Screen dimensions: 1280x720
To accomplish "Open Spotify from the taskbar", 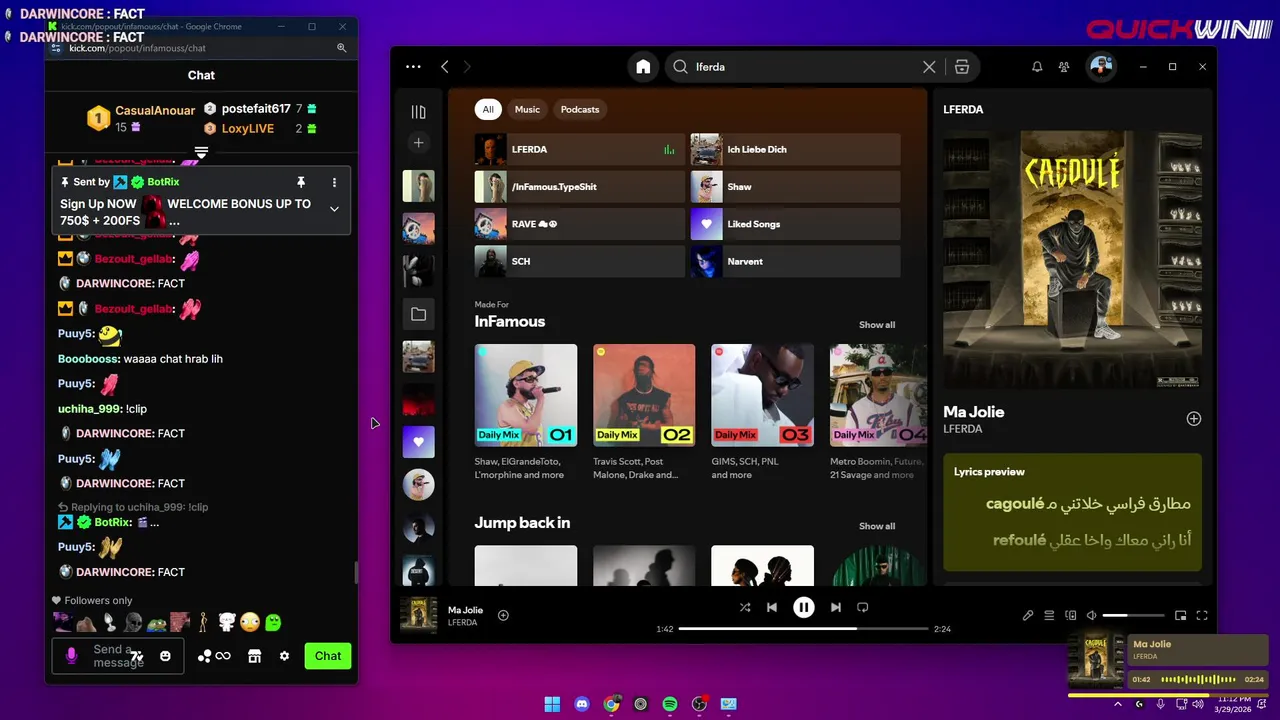I will click(x=670, y=704).
